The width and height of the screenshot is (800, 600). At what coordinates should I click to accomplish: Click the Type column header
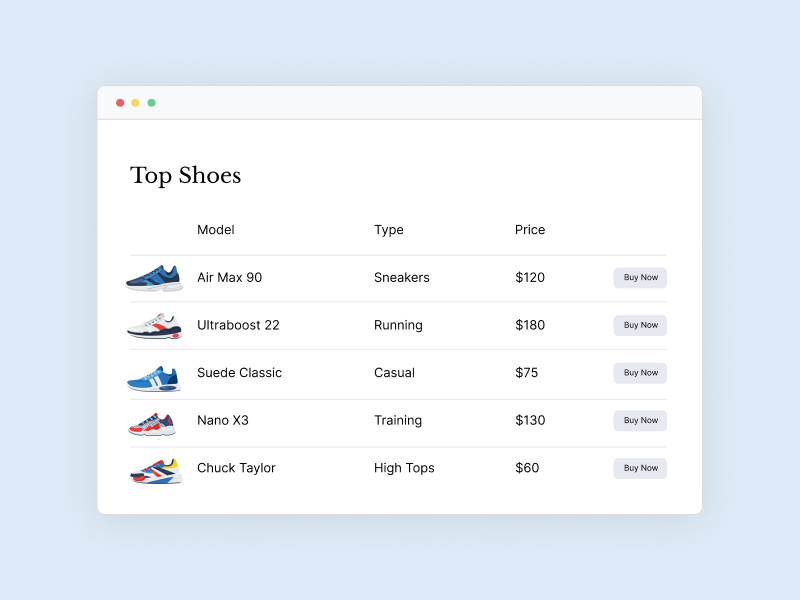pyautogui.click(x=389, y=230)
